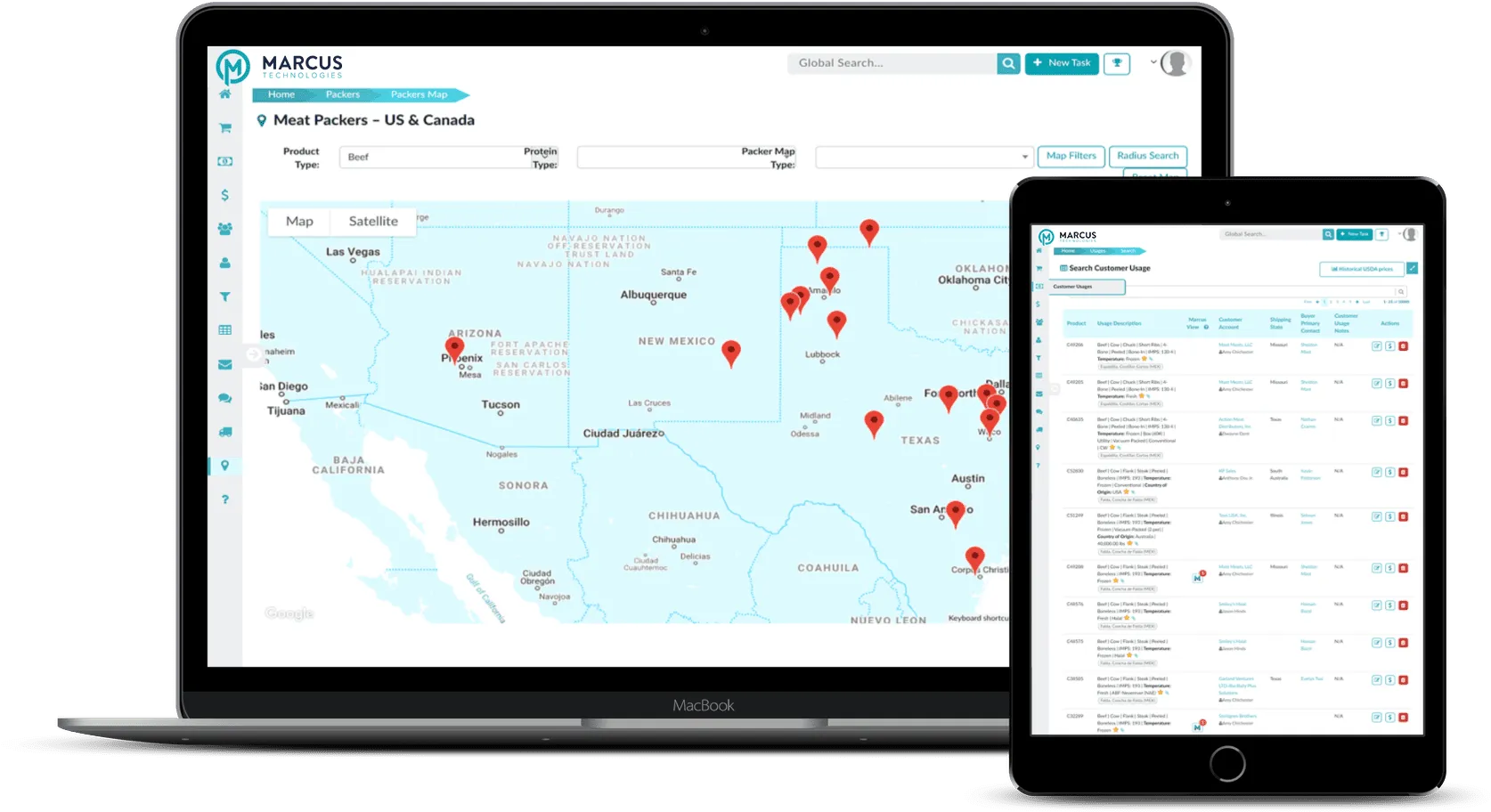
Task: Open the Home icon in the sidebar
Action: [224, 94]
